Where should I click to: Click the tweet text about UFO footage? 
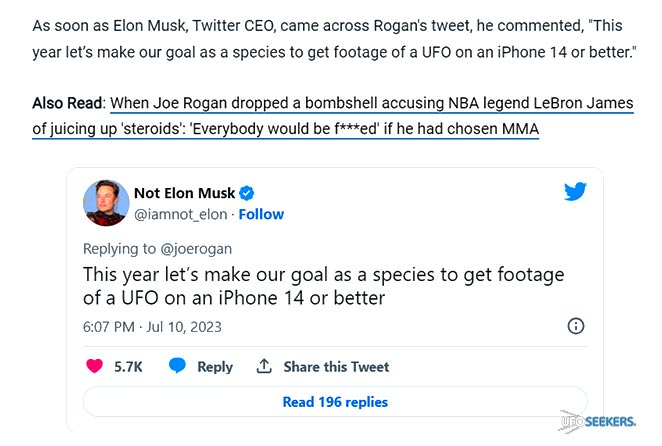tap(323, 286)
